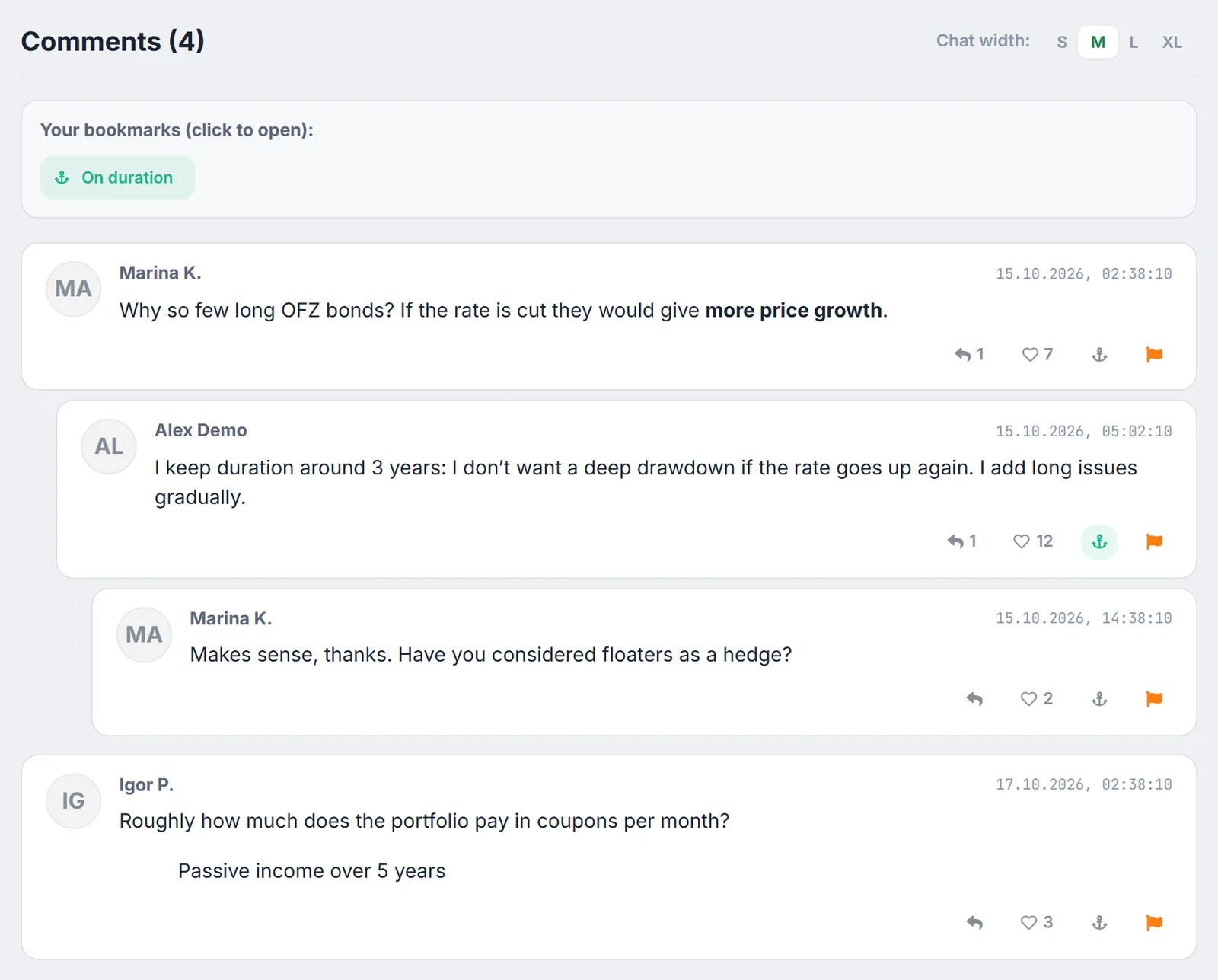Flag Igor P.'s coupons comment
Image resolution: width=1218 pixels, height=980 pixels.
[1154, 923]
